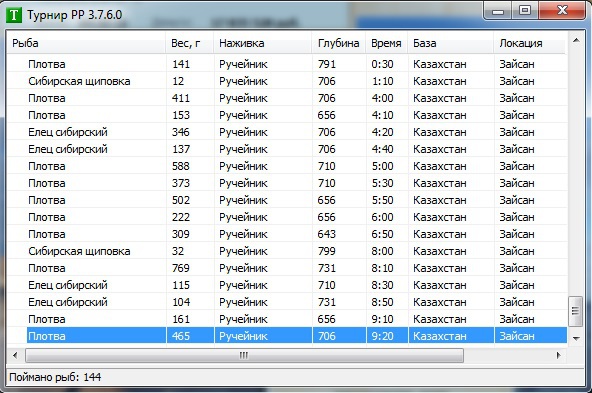This screenshot has height=393, width=592.
Task: Select the Елец сибирский row at 4:20
Action: point(287,132)
